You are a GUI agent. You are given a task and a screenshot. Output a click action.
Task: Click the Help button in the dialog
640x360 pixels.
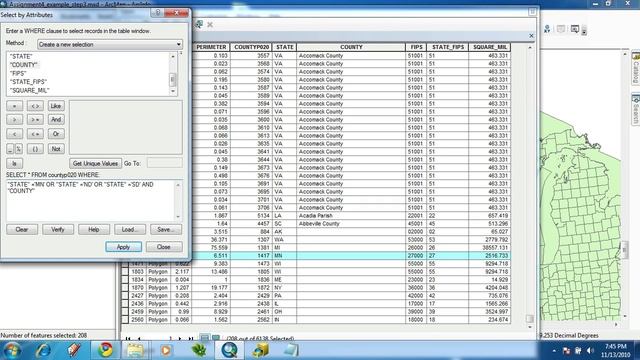[94, 229]
